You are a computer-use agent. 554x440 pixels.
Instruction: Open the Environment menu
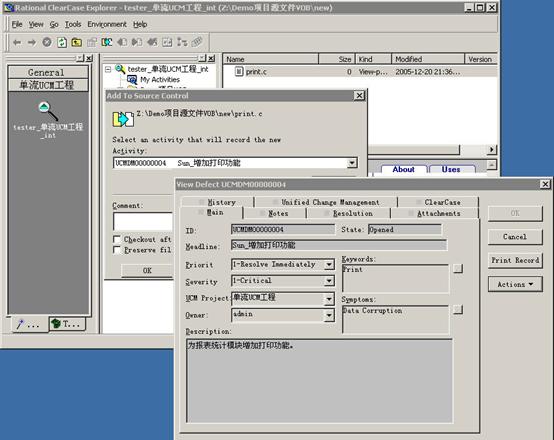[107, 24]
